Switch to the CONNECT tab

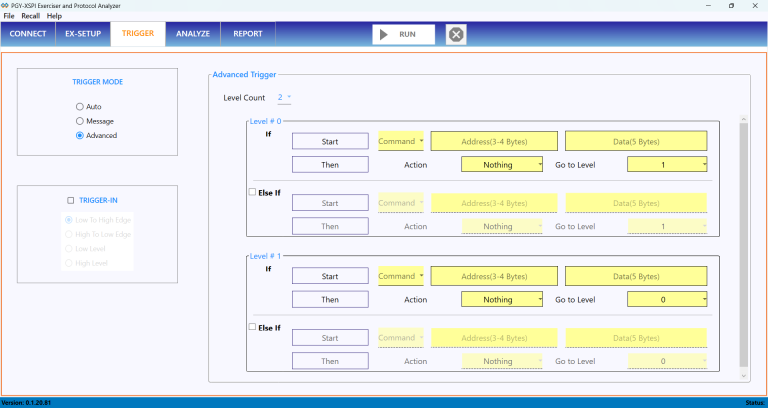(28, 34)
